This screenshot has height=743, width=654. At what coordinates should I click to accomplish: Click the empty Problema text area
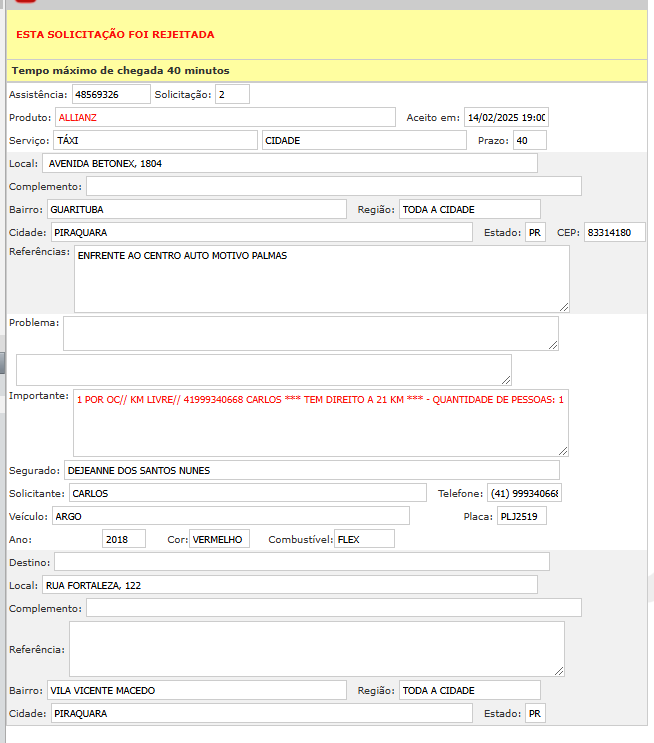[310, 333]
